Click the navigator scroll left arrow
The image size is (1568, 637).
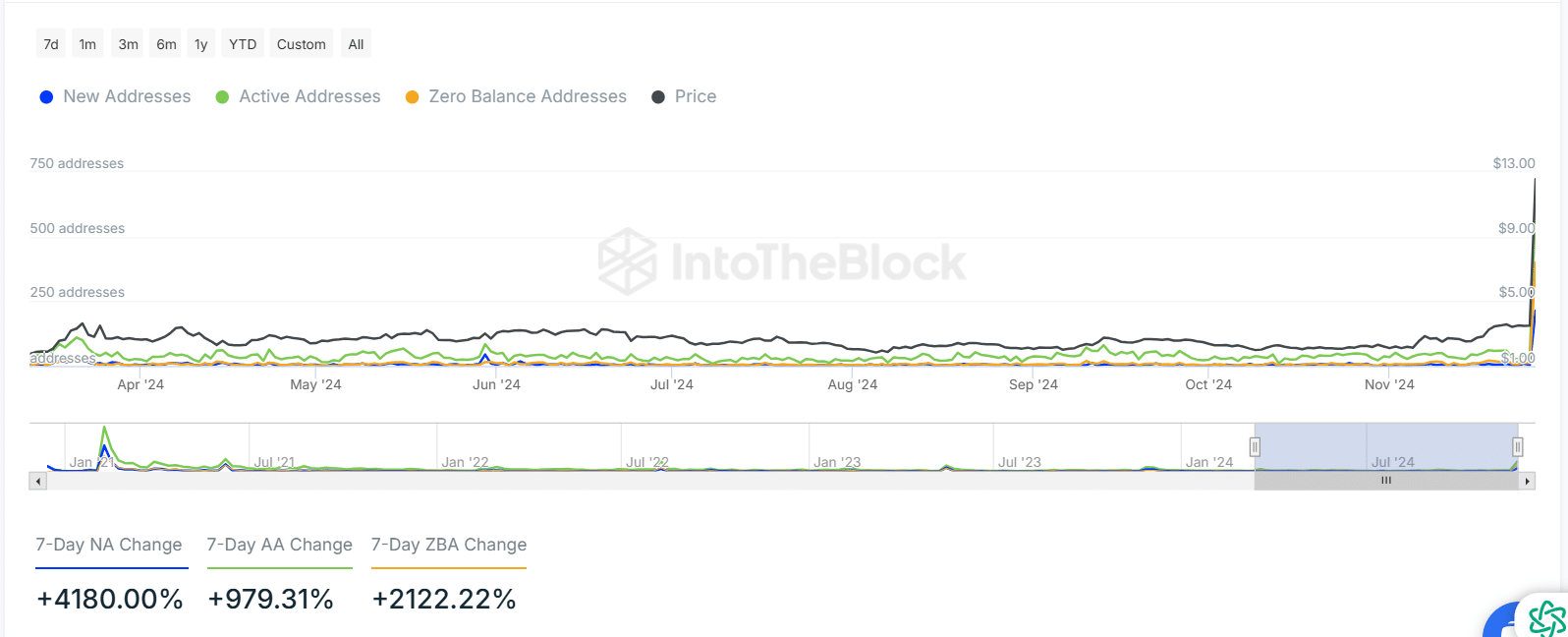(x=38, y=482)
